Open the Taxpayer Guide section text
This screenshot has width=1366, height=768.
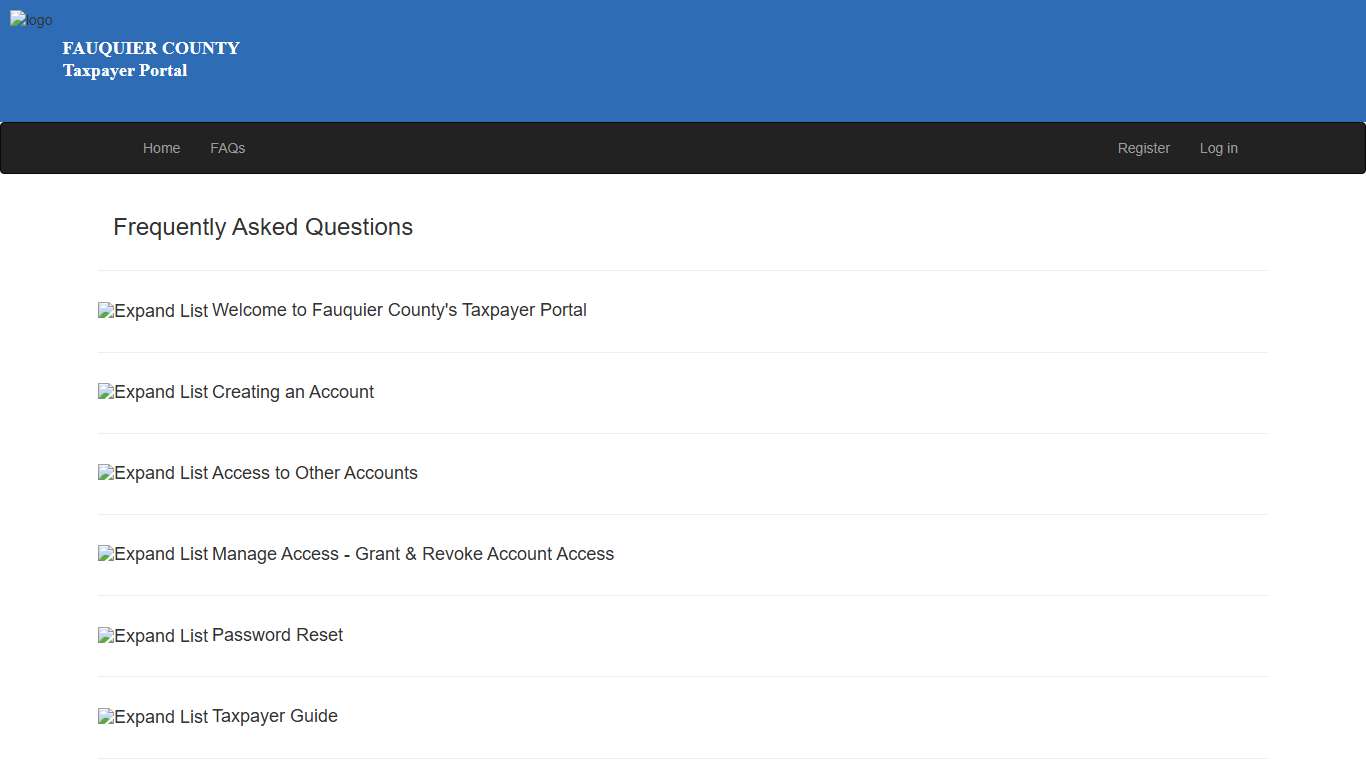point(275,716)
